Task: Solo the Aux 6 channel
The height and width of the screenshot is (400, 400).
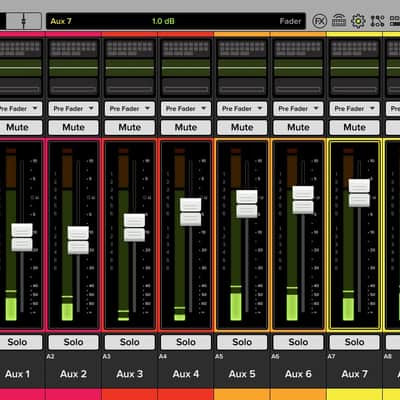Action: point(298,342)
